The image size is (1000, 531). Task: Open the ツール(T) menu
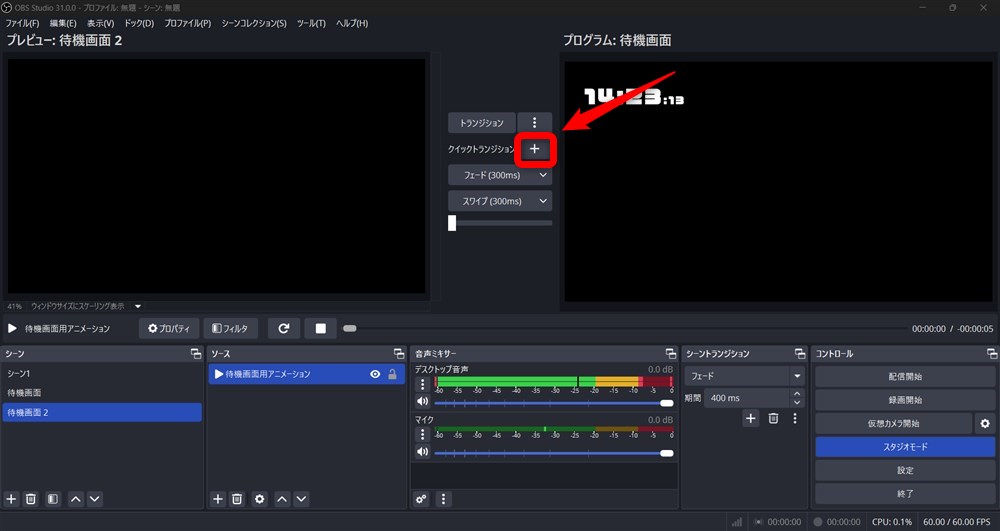pyautogui.click(x=311, y=23)
